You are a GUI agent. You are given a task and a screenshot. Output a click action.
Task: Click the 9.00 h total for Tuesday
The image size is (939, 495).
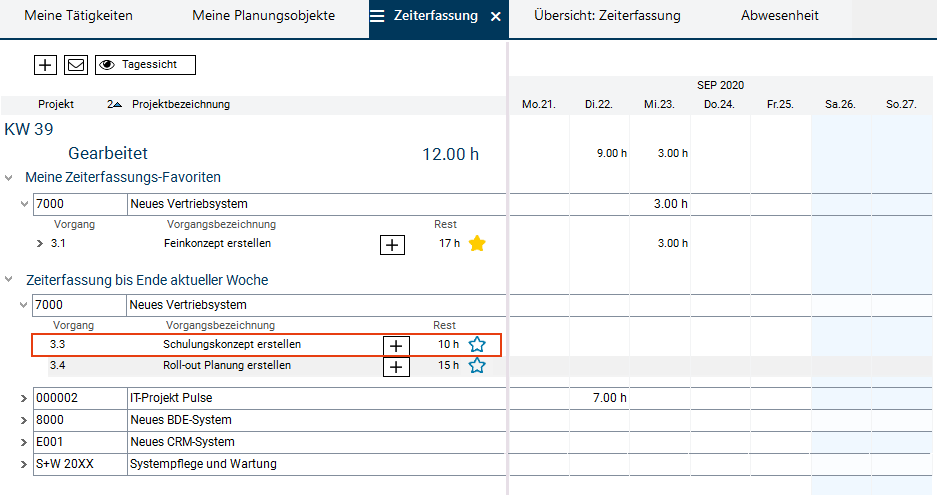click(611, 153)
